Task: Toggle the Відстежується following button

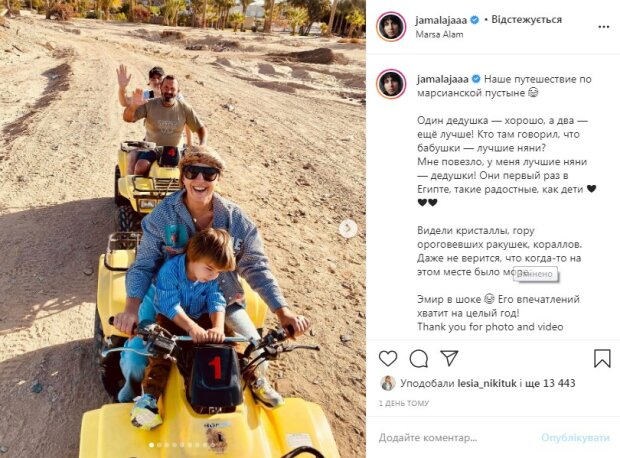Action: pos(526,19)
